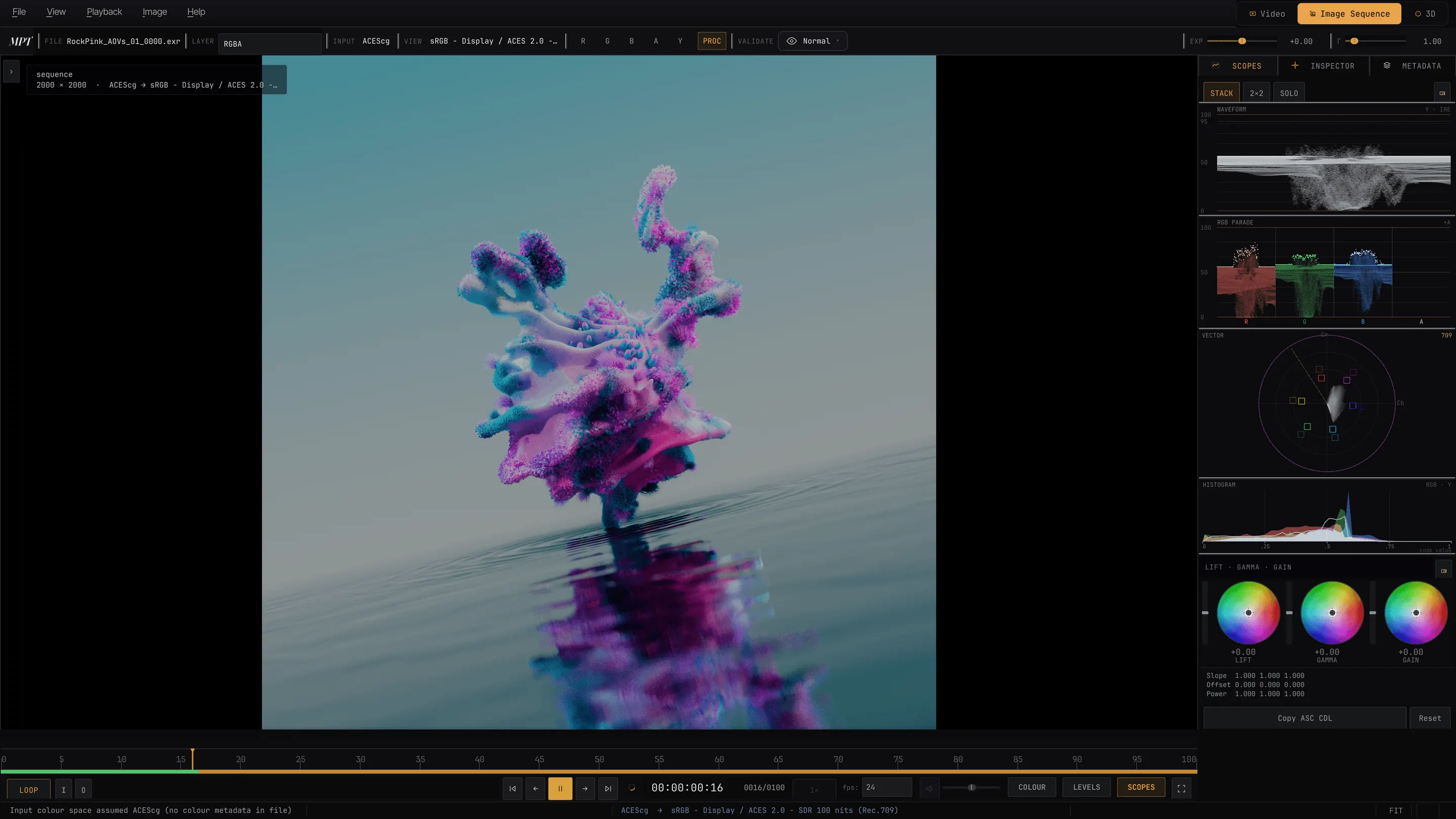Open the Normal validate dropdown
Screen dimensions: 1456x819
click(813, 41)
